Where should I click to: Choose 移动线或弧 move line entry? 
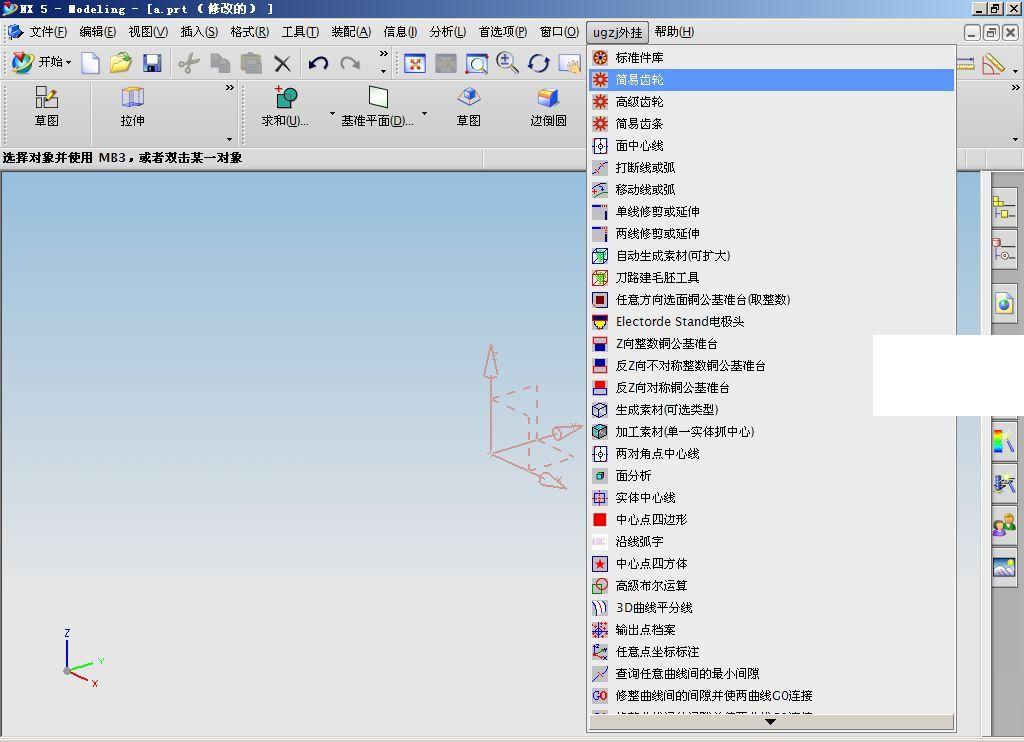coord(771,189)
